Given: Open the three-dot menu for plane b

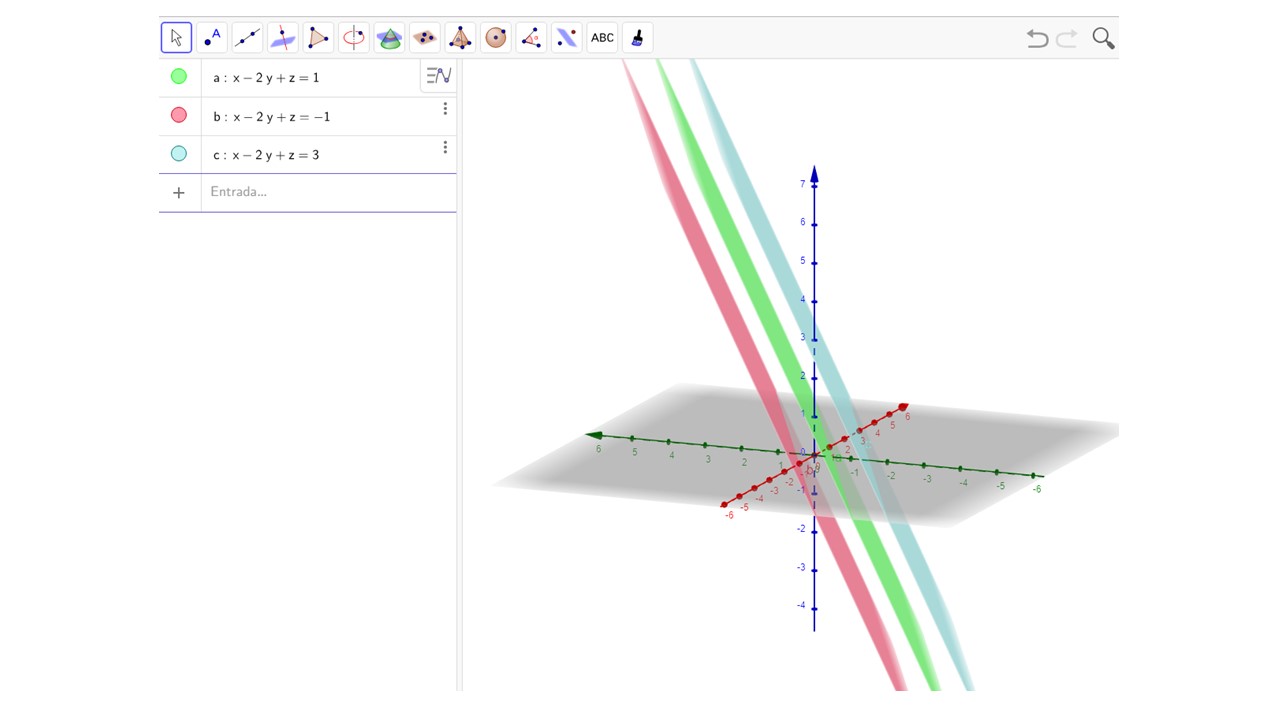Looking at the screenshot, I should [x=445, y=109].
